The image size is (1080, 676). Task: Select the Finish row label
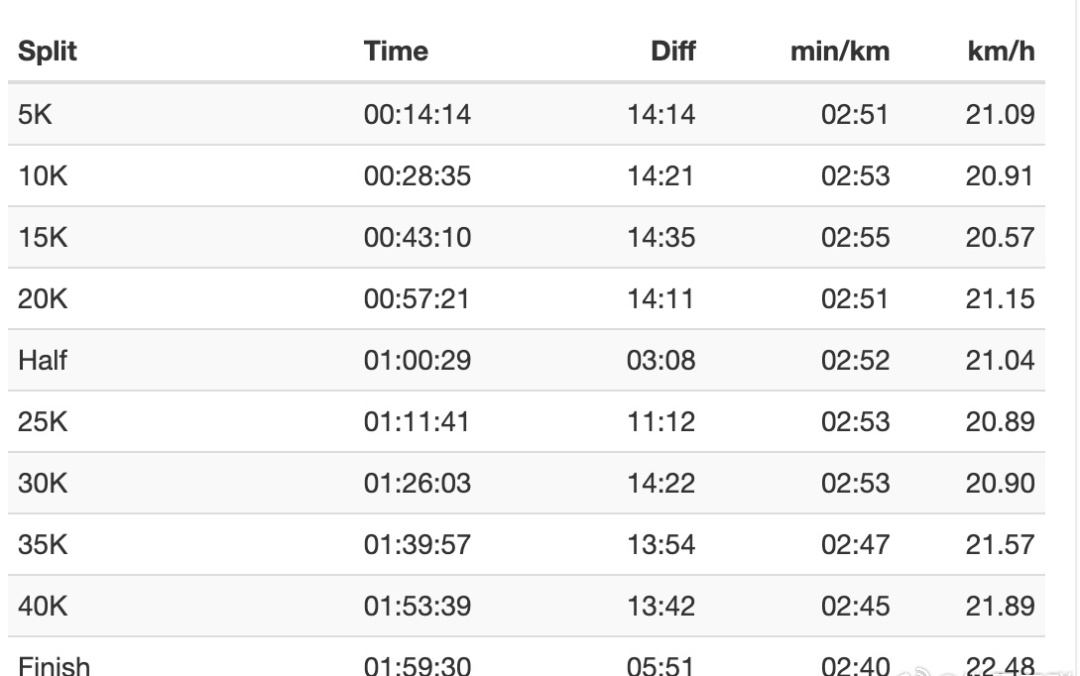(x=53, y=664)
